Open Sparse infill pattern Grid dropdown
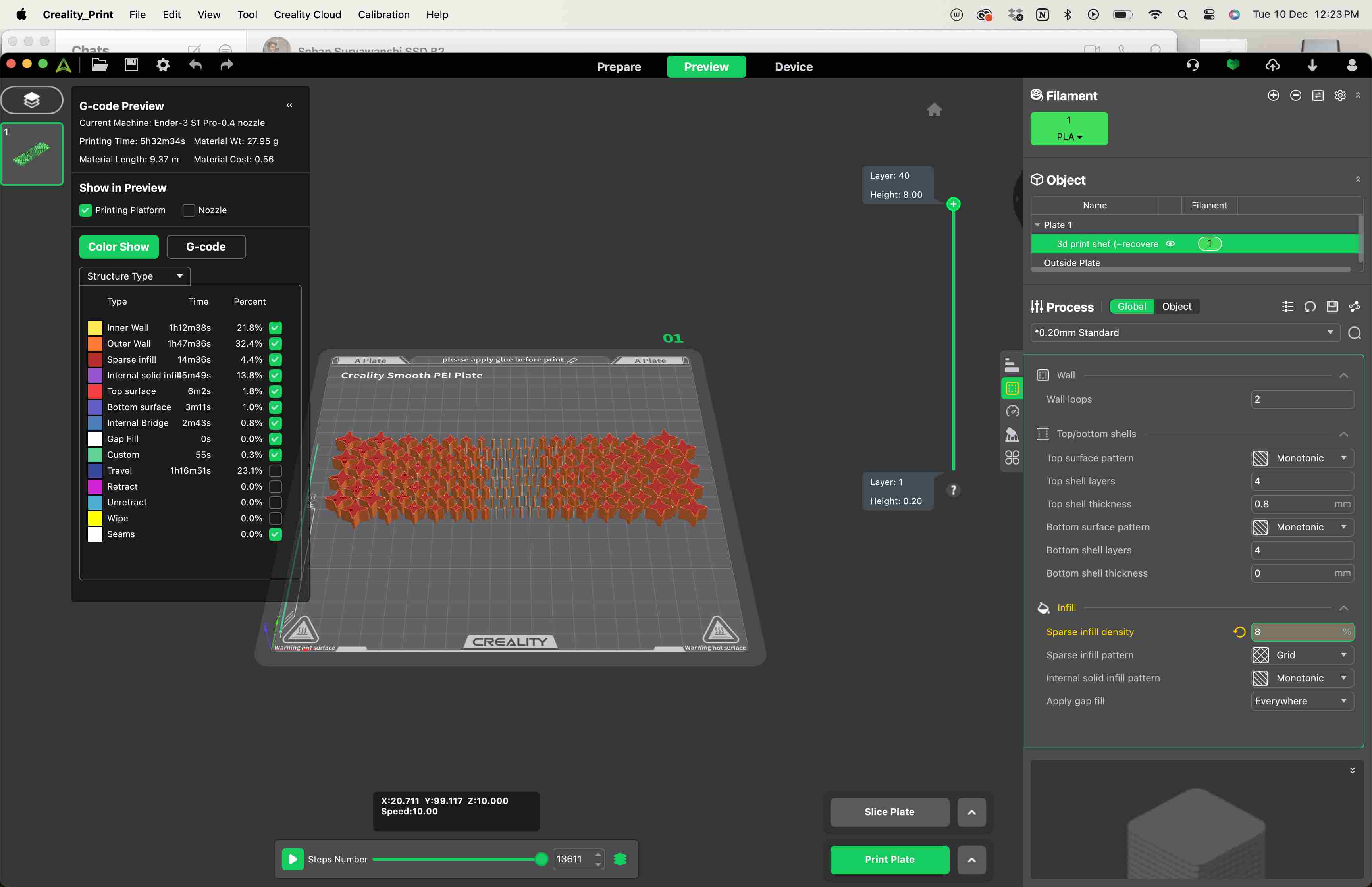The width and height of the screenshot is (1372, 887). pyautogui.click(x=1303, y=656)
